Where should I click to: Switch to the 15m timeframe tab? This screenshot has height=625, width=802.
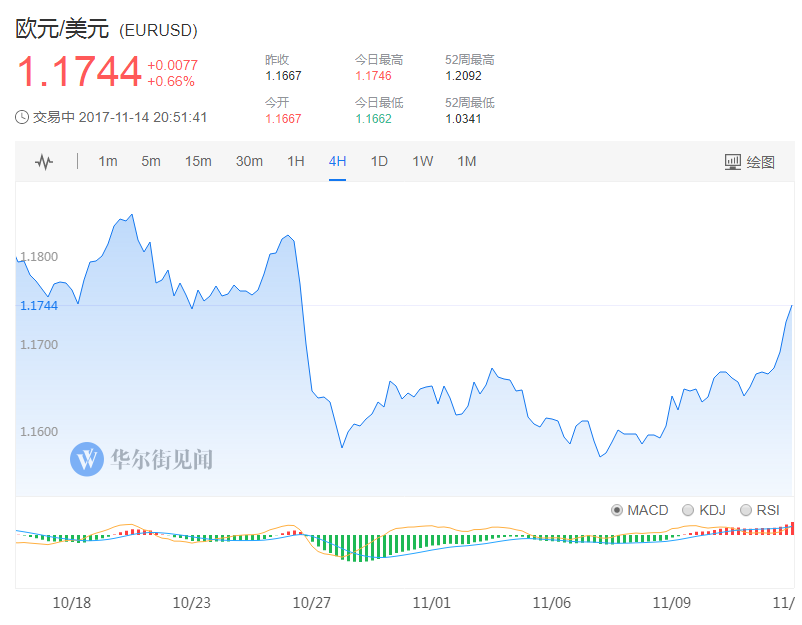click(x=198, y=162)
